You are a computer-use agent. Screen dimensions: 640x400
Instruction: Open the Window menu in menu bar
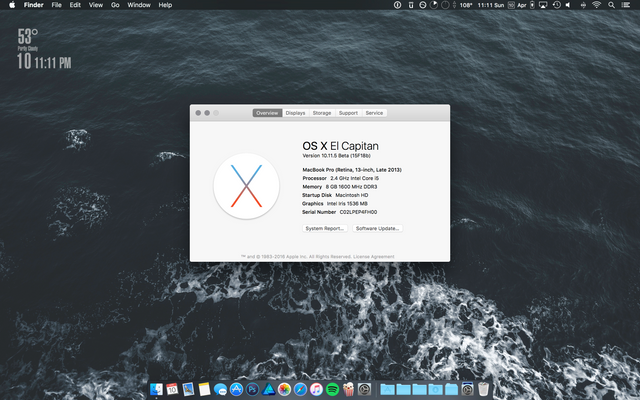click(x=139, y=5)
